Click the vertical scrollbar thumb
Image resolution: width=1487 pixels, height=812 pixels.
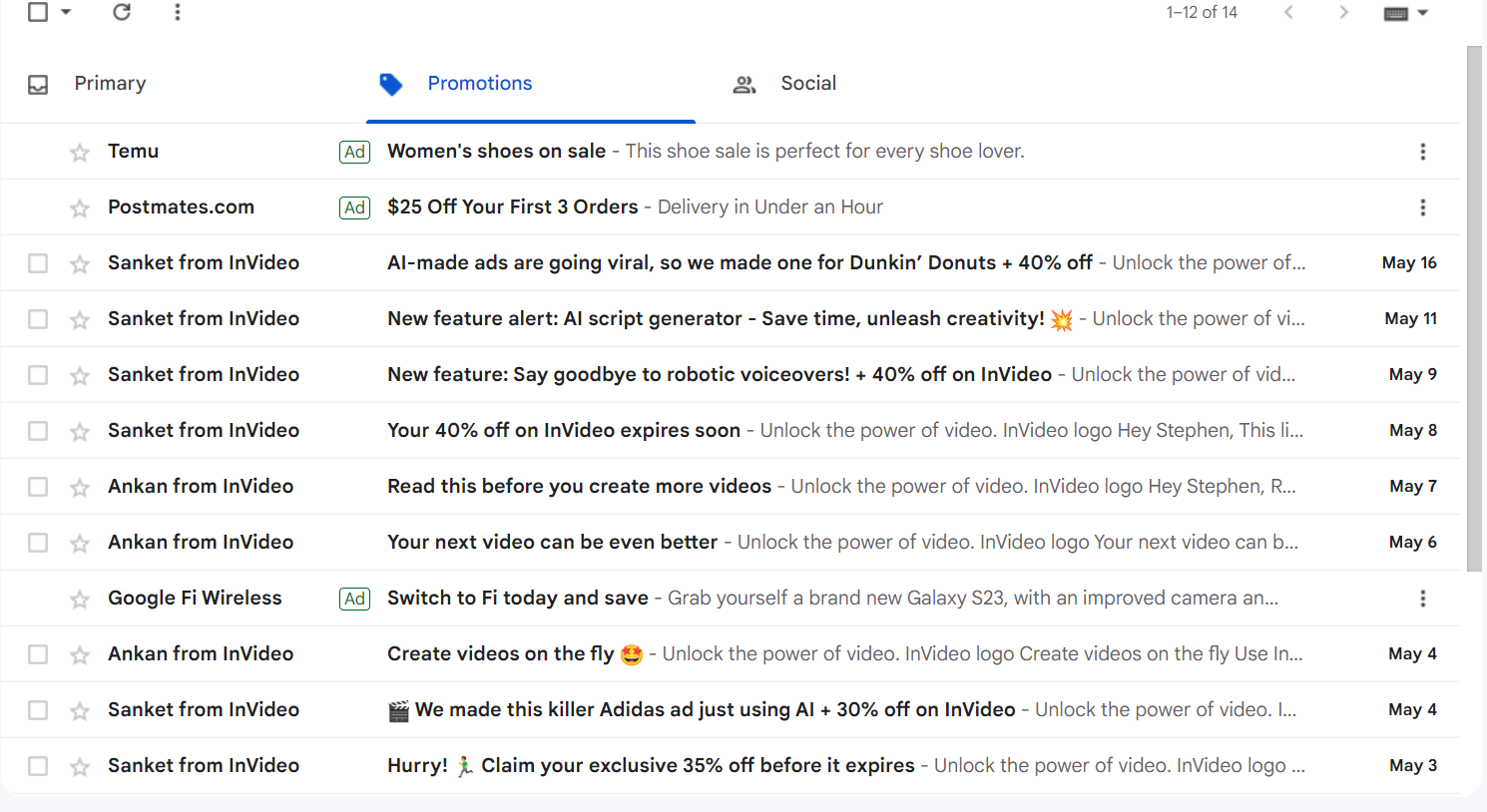pos(1474,308)
